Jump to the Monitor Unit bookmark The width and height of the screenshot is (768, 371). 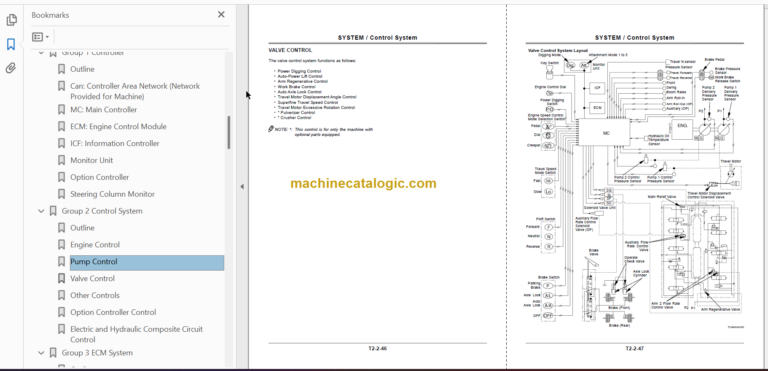coord(92,160)
